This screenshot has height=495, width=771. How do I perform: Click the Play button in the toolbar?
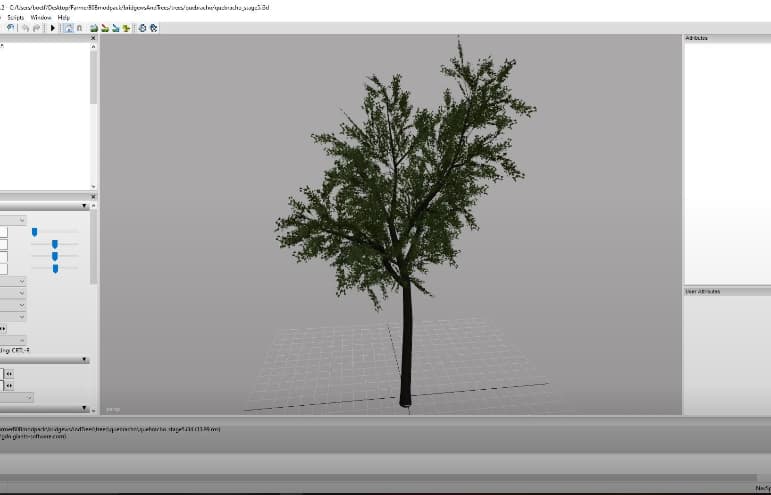[53, 28]
